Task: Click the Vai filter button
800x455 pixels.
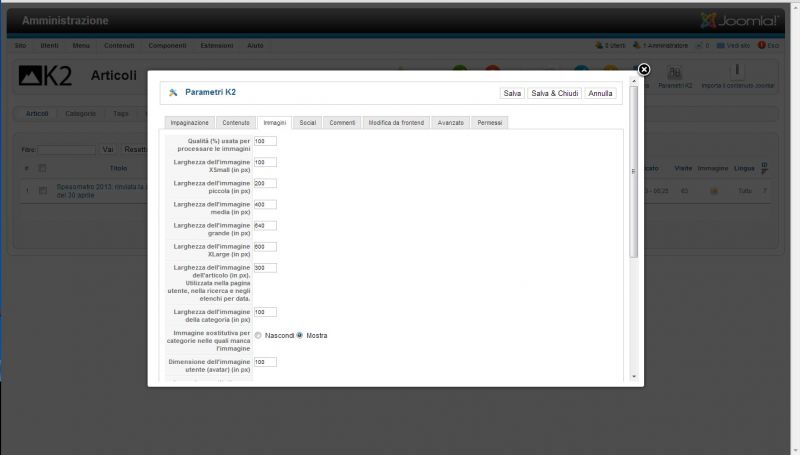Action: [108, 149]
